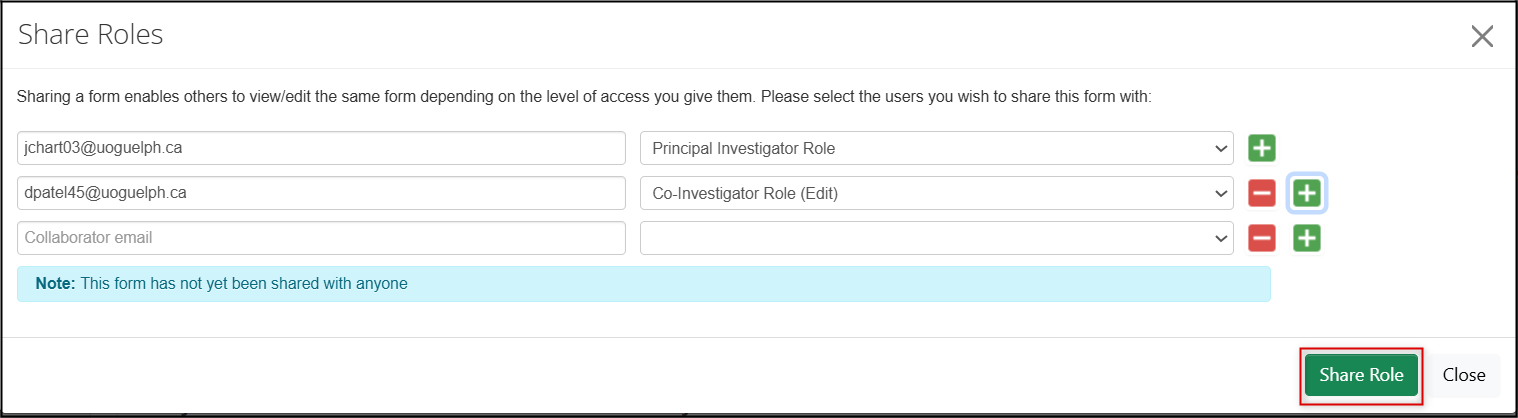Open the Principal Investigator Role dropdown
Image resolution: width=1518 pixels, height=418 pixels.
click(x=937, y=148)
